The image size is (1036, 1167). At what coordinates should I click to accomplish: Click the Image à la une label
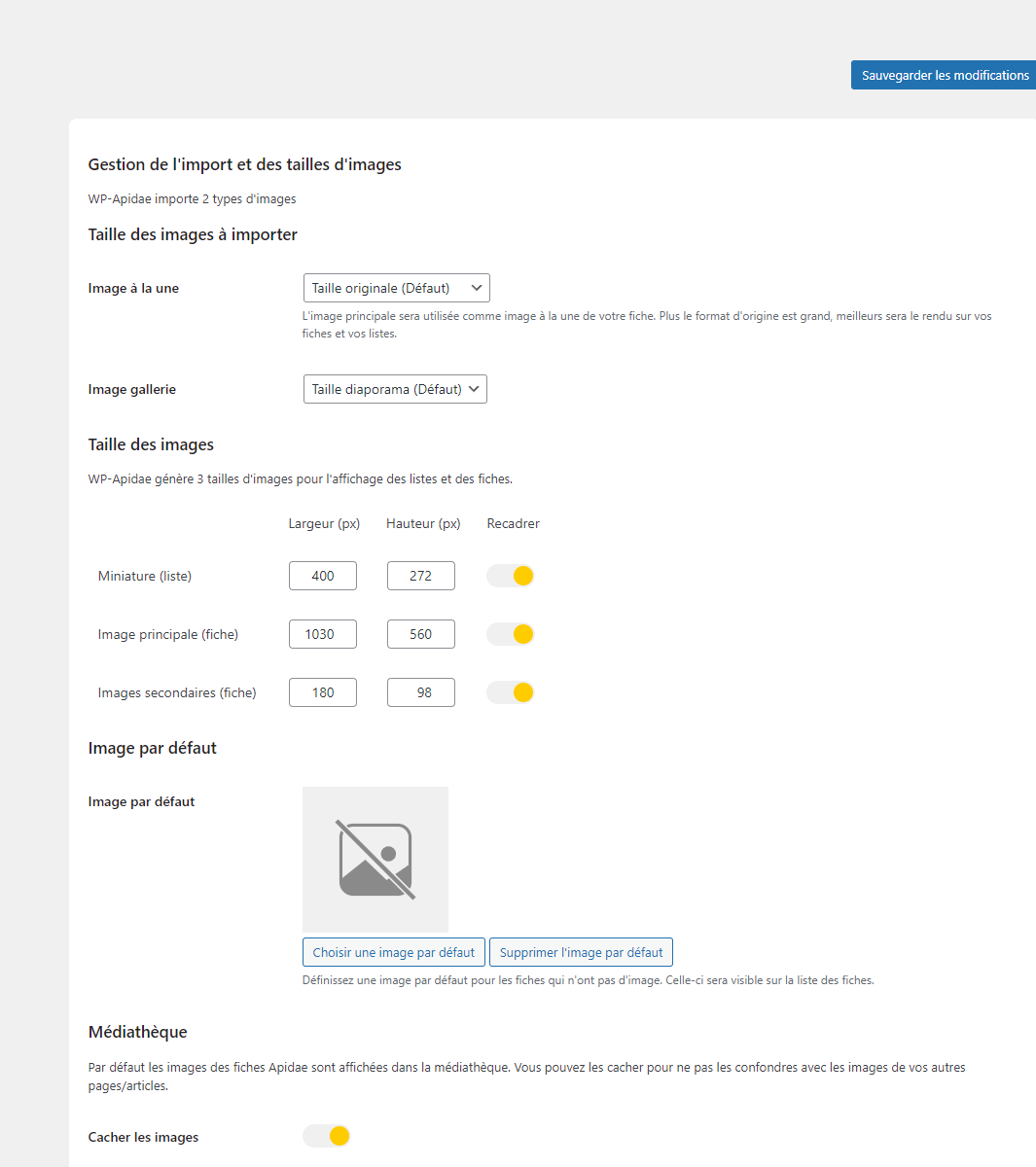[x=133, y=288]
